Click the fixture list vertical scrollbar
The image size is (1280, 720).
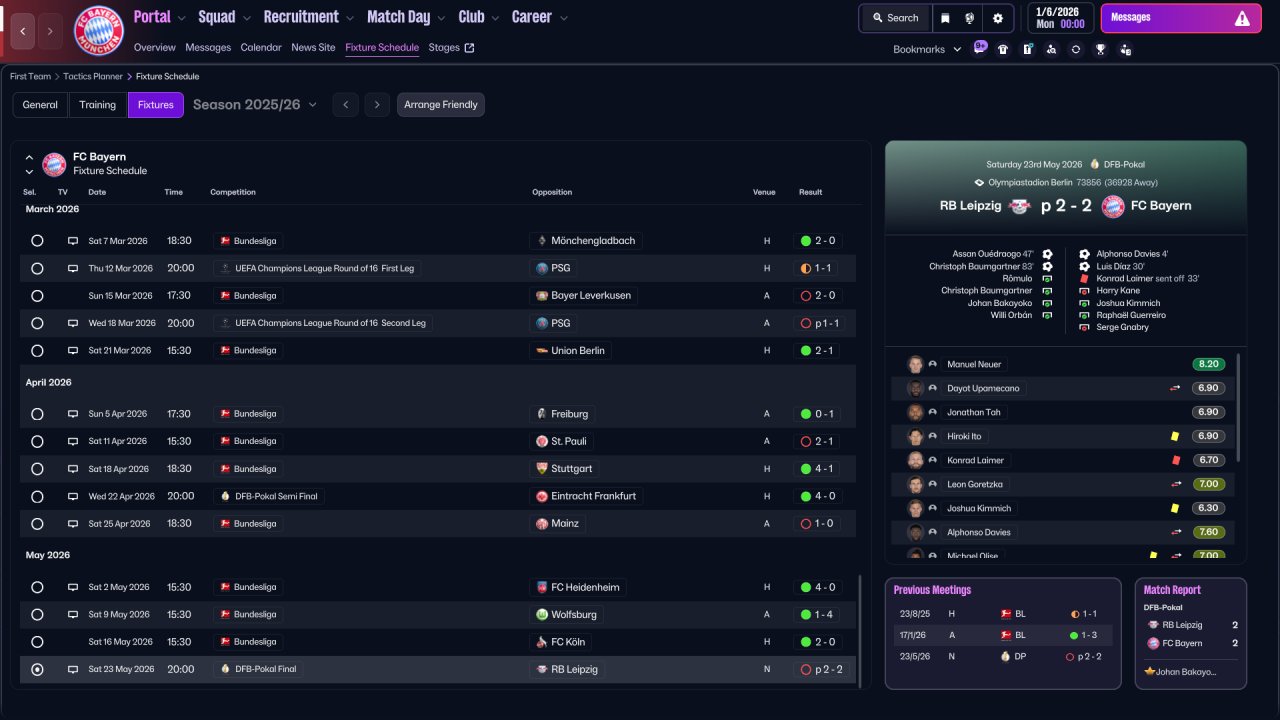click(859, 628)
